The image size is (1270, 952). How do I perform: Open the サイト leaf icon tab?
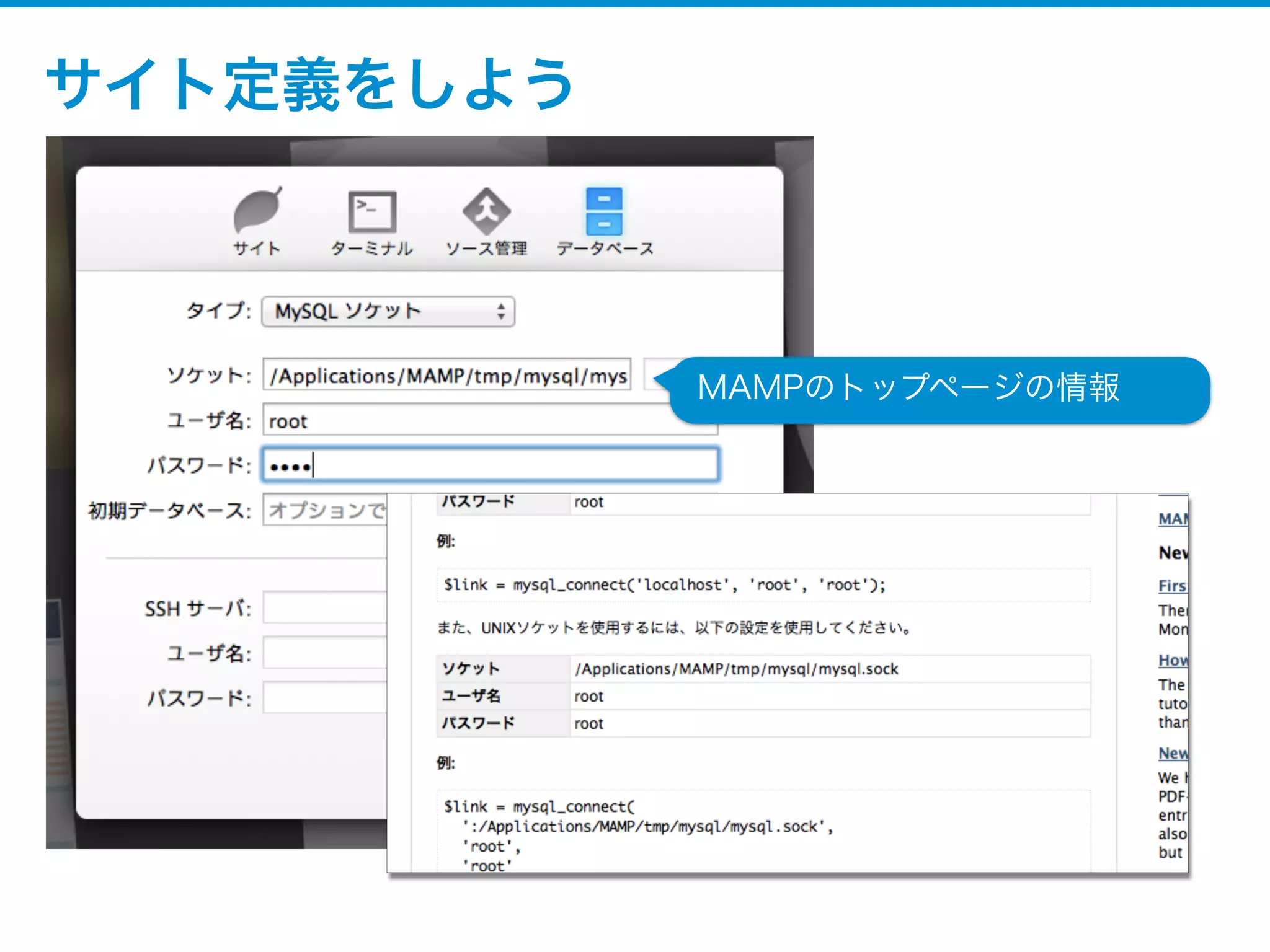pyautogui.click(x=257, y=220)
